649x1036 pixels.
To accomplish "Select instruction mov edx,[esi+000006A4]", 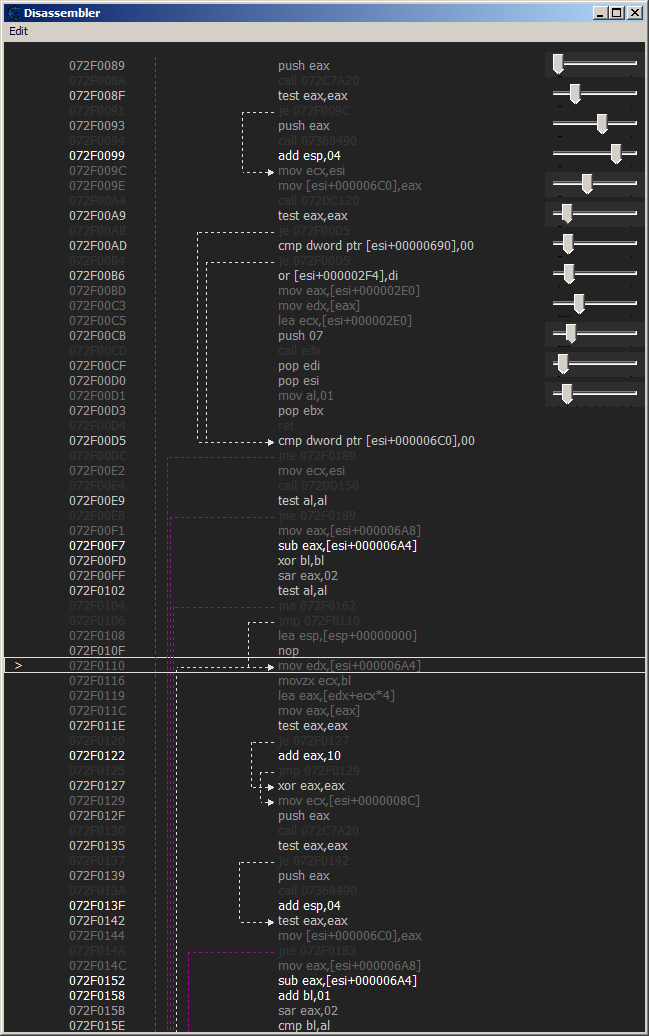I will 349,665.
